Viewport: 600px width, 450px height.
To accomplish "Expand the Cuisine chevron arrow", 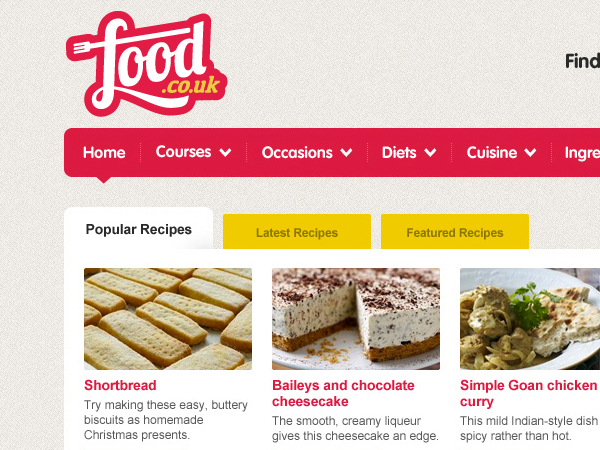I will pyautogui.click(x=530, y=152).
